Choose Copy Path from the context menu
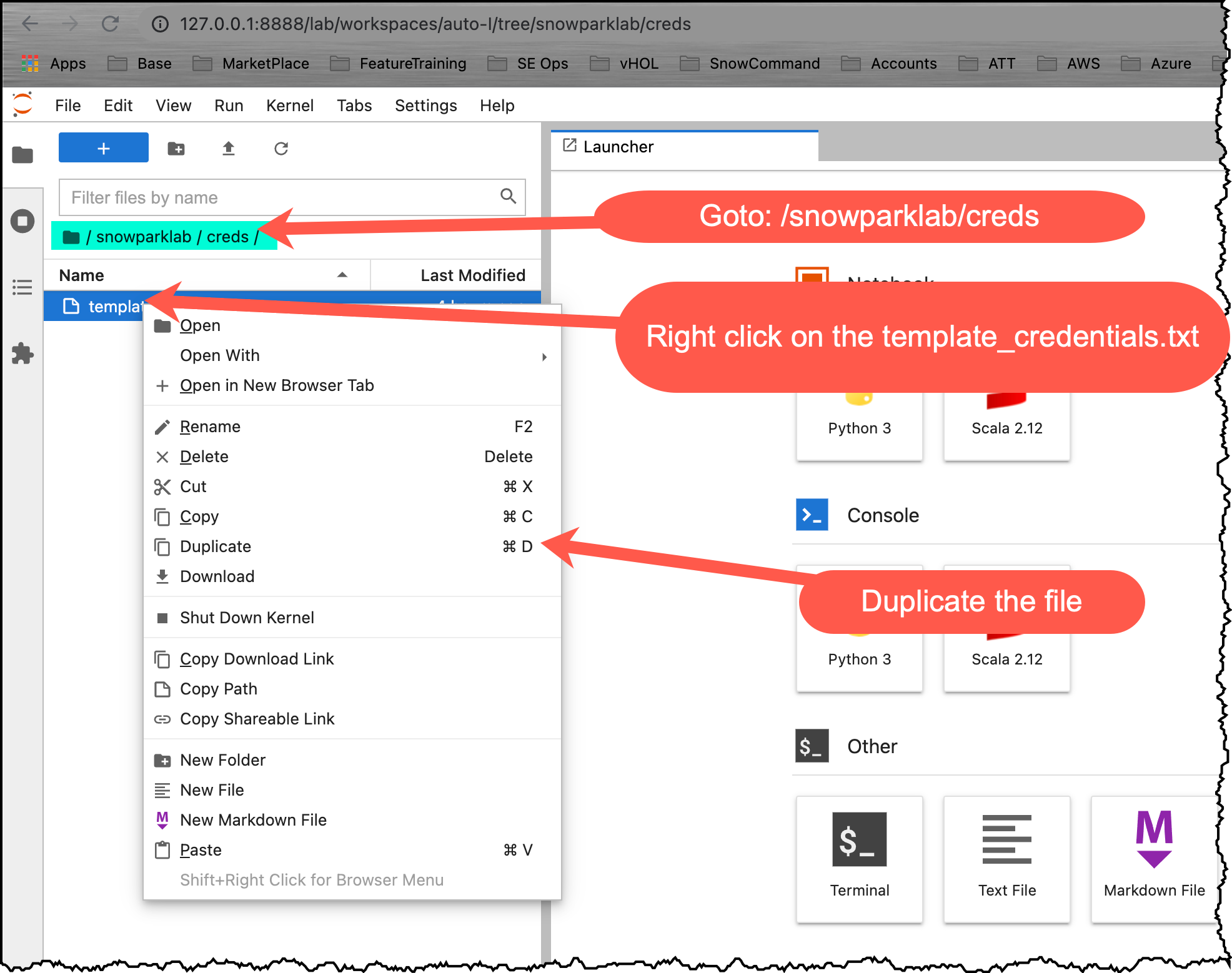The width and height of the screenshot is (1232, 973). pos(219,689)
